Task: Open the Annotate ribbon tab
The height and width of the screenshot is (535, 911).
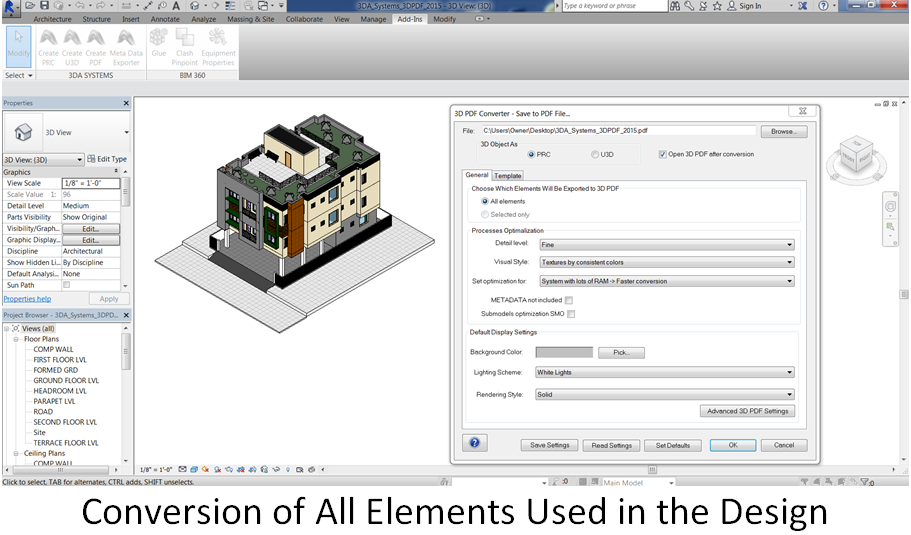Action: click(x=165, y=19)
